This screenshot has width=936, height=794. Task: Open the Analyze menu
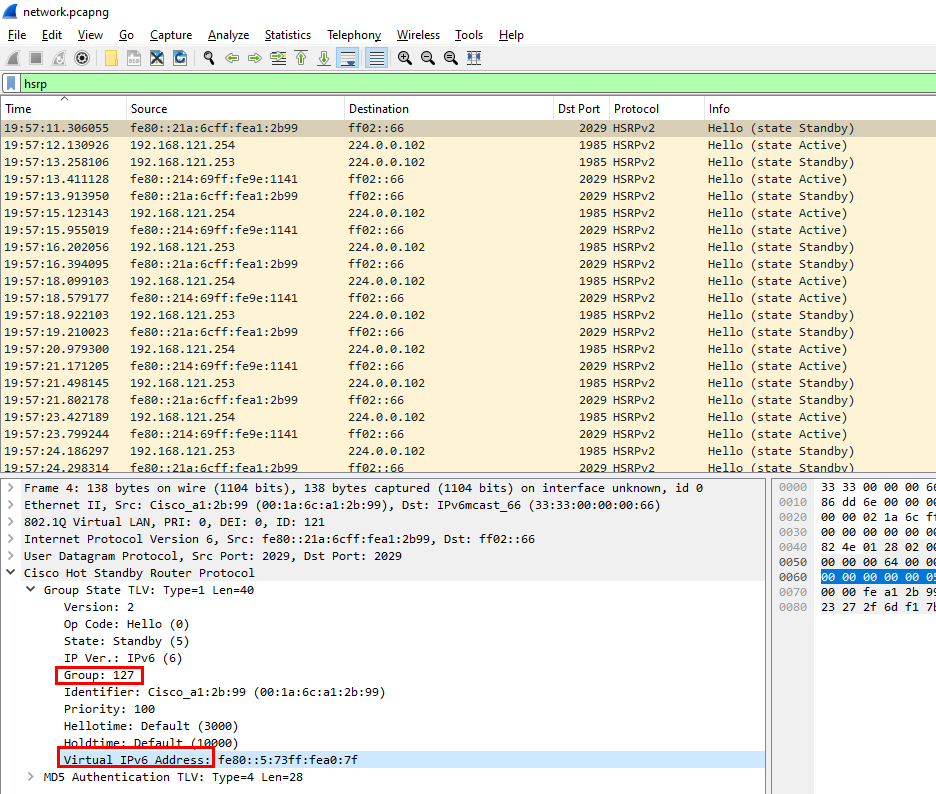228,35
